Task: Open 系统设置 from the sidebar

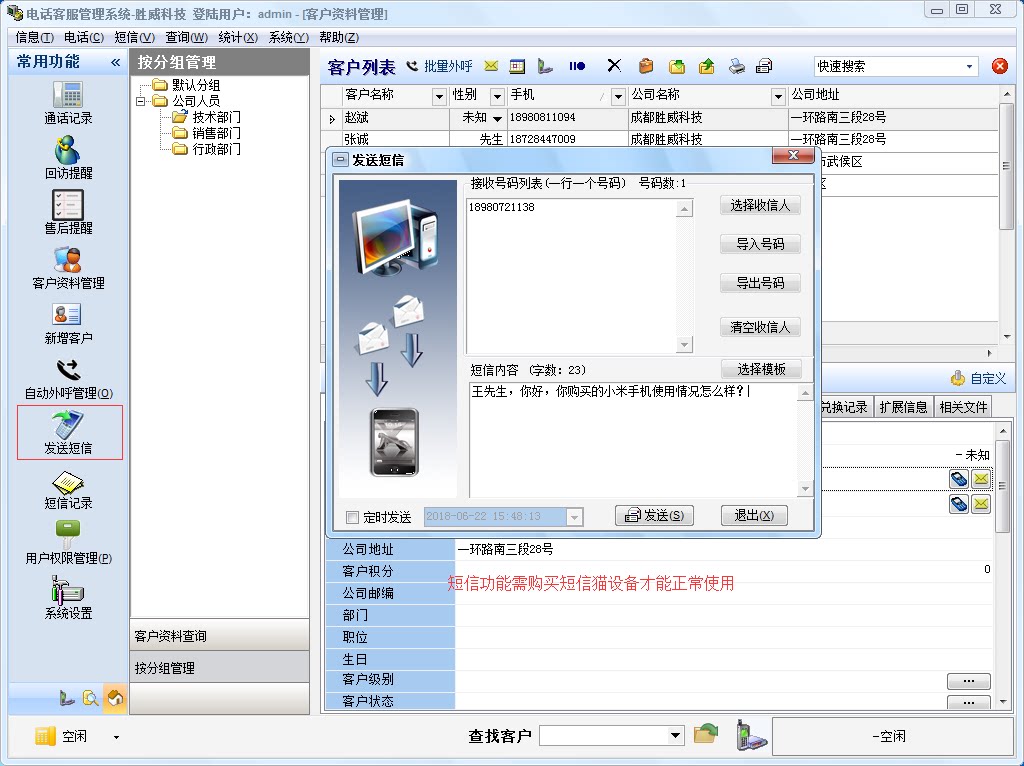Action: point(68,598)
